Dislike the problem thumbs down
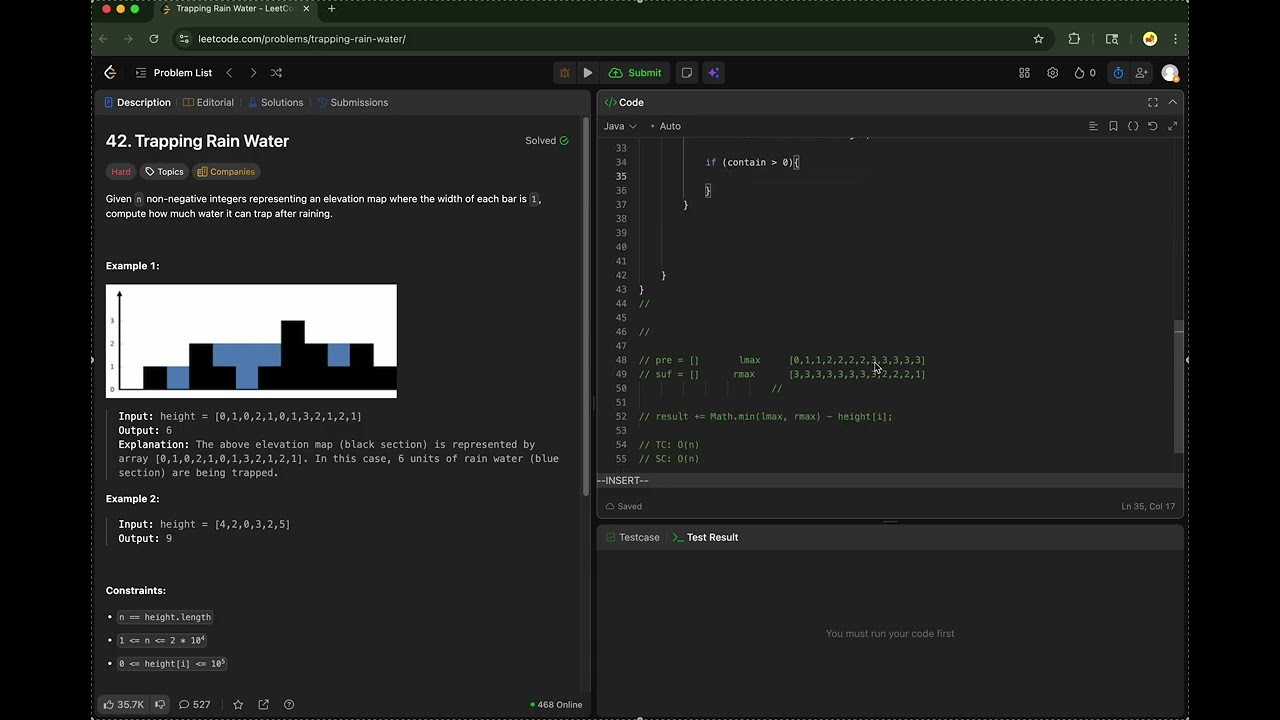The image size is (1280, 720). pos(160,704)
